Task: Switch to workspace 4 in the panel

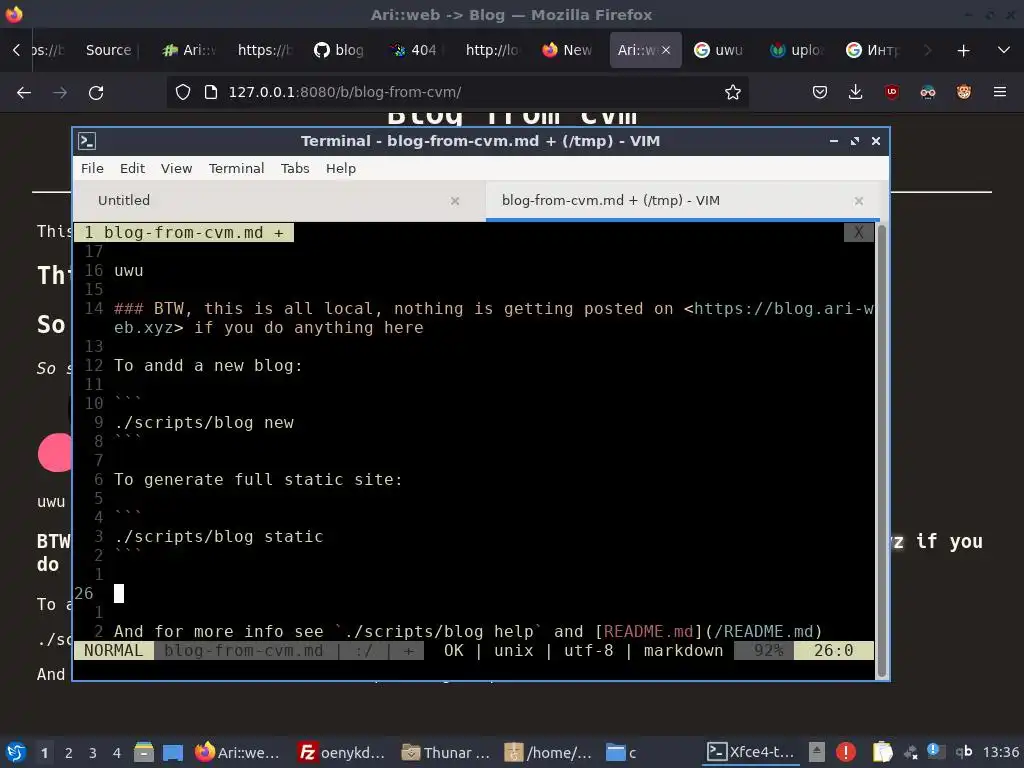Action: pos(117,753)
